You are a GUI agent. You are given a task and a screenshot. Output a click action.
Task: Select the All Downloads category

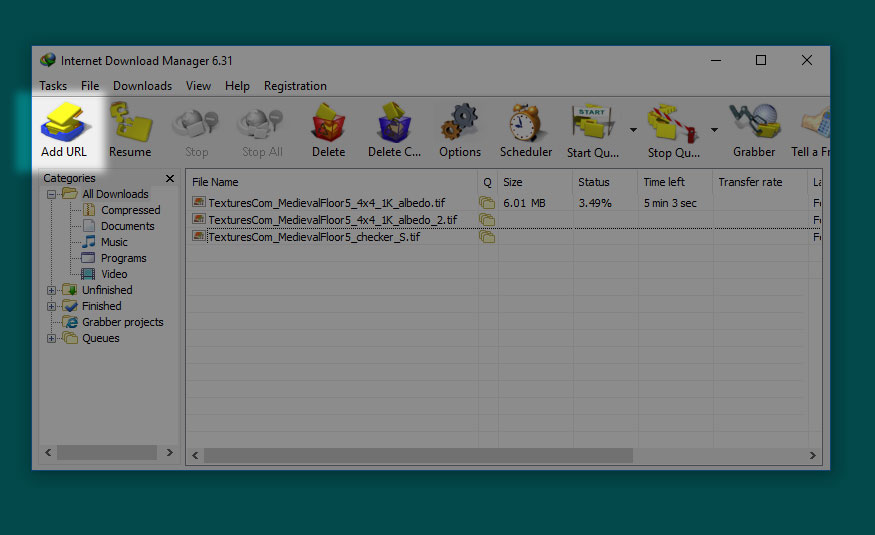click(115, 194)
